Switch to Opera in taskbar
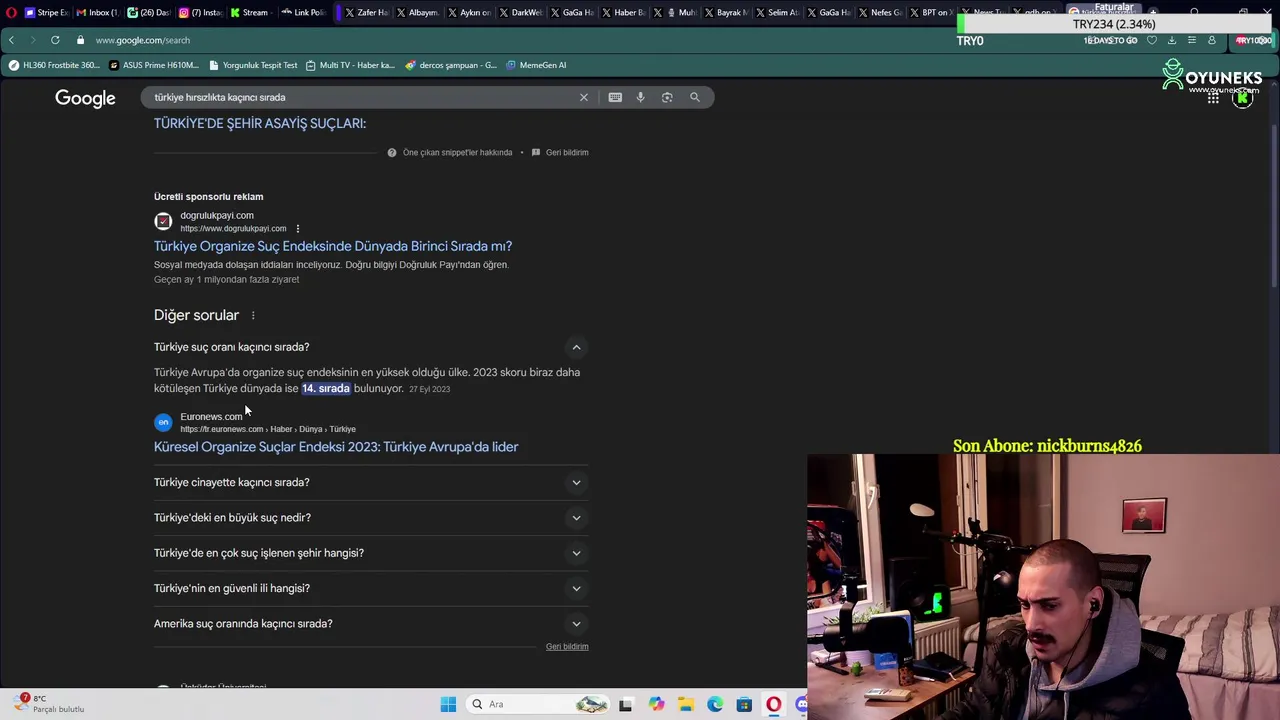This screenshot has height=720, width=1280. click(x=774, y=704)
